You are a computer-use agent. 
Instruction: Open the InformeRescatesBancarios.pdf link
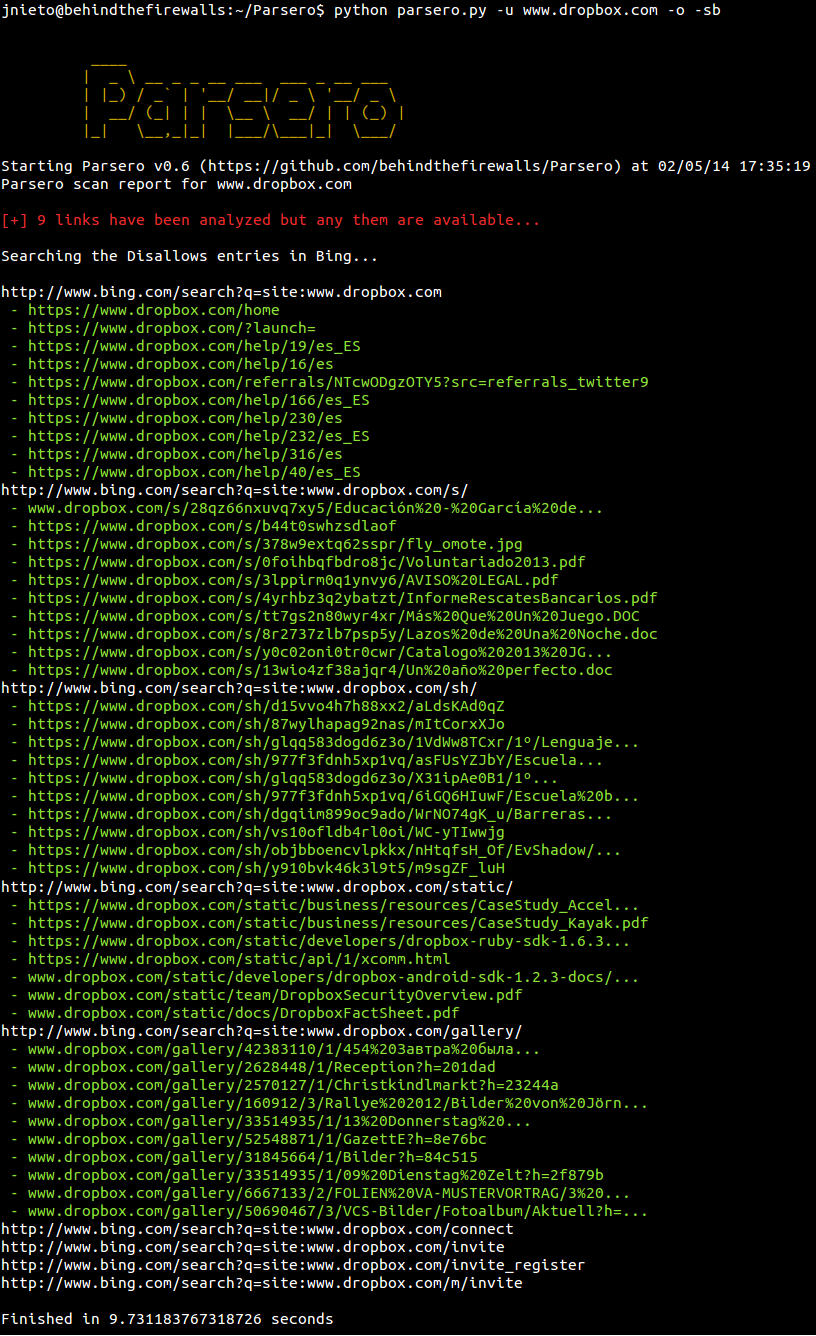343,598
